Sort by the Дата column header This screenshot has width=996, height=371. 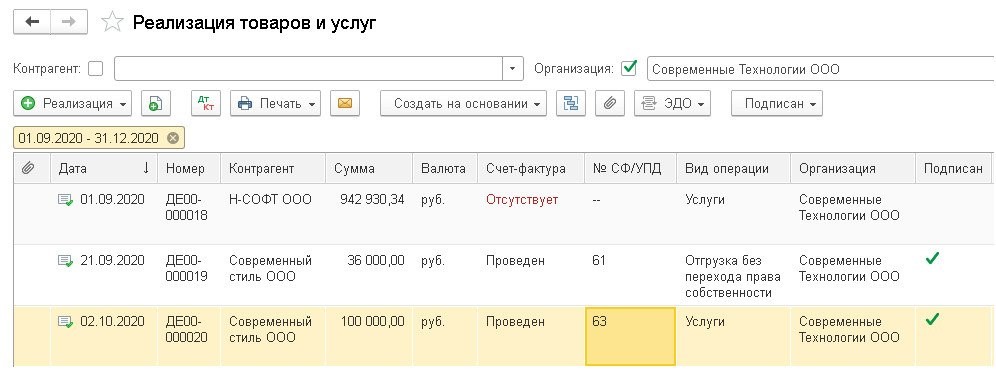[x=104, y=168]
